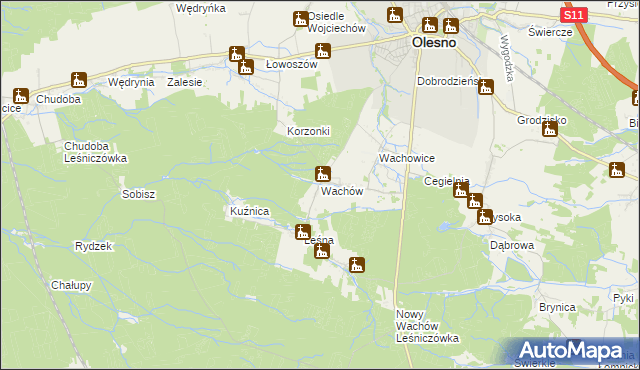Select the Sobisz village label
Viewport: 640px width, 370px height.
click(138, 194)
